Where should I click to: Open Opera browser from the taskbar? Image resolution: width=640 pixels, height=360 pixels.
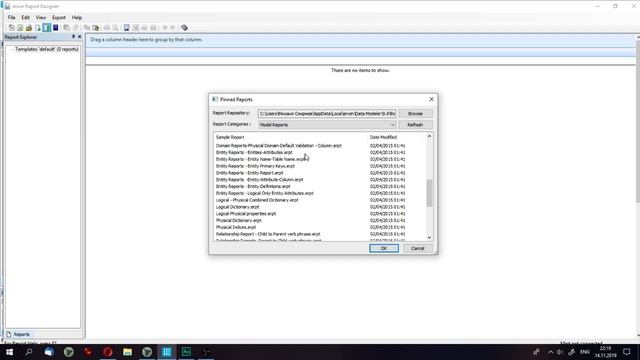coord(108,352)
